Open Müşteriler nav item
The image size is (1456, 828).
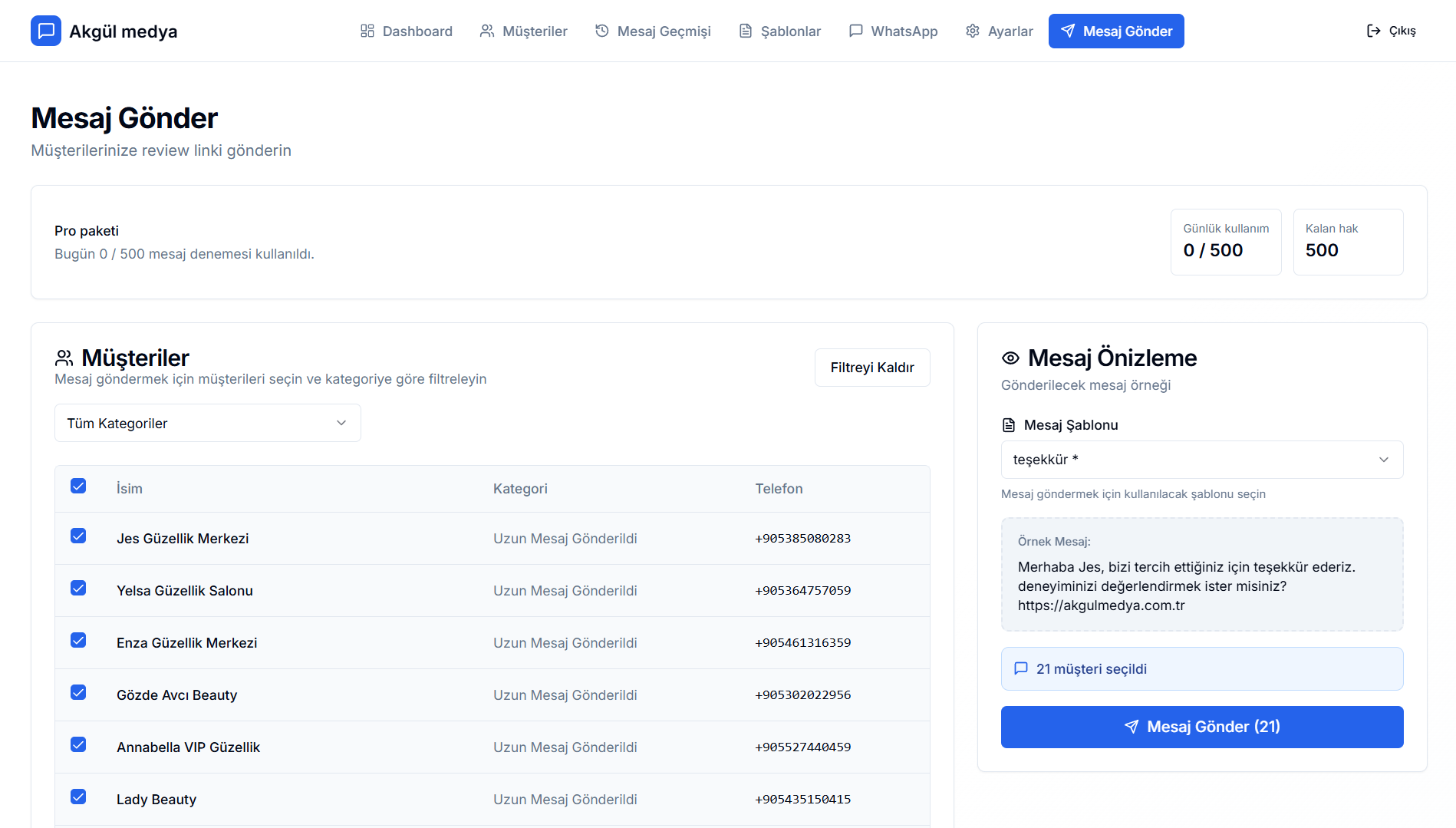524,31
